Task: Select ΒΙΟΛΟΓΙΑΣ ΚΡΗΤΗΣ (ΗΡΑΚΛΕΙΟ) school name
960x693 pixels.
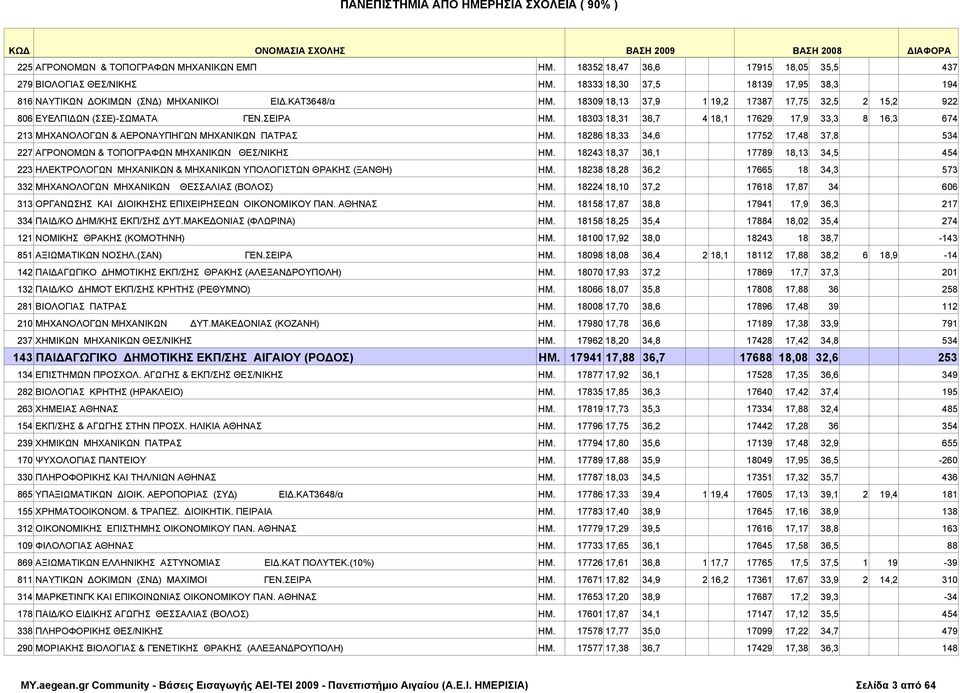Action: (109, 392)
